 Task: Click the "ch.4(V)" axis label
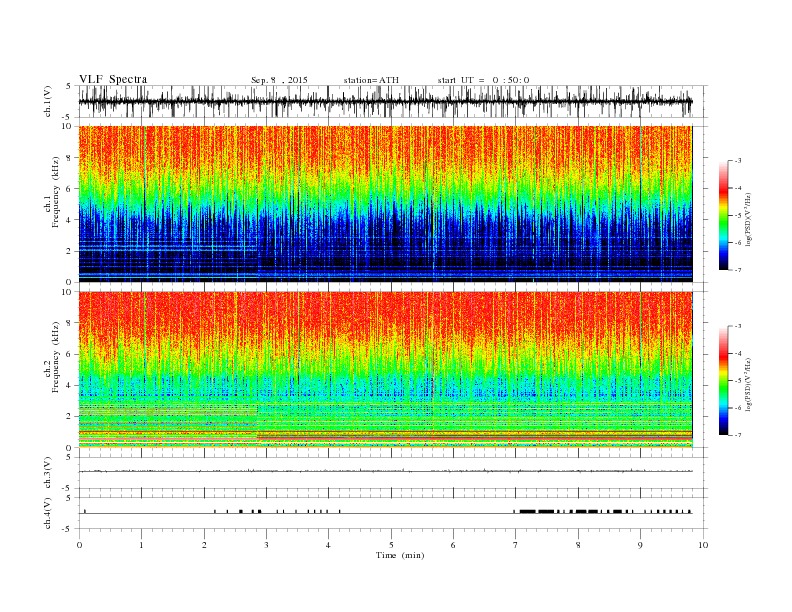tap(48, 513)
